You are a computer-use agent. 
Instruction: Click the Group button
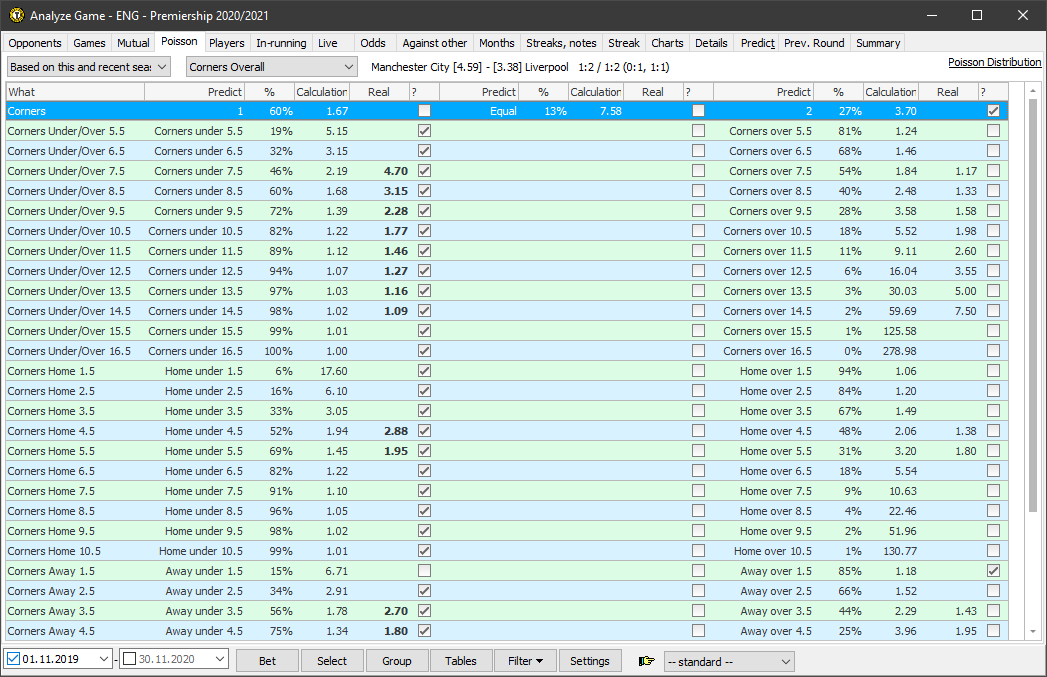click(397, 661)
